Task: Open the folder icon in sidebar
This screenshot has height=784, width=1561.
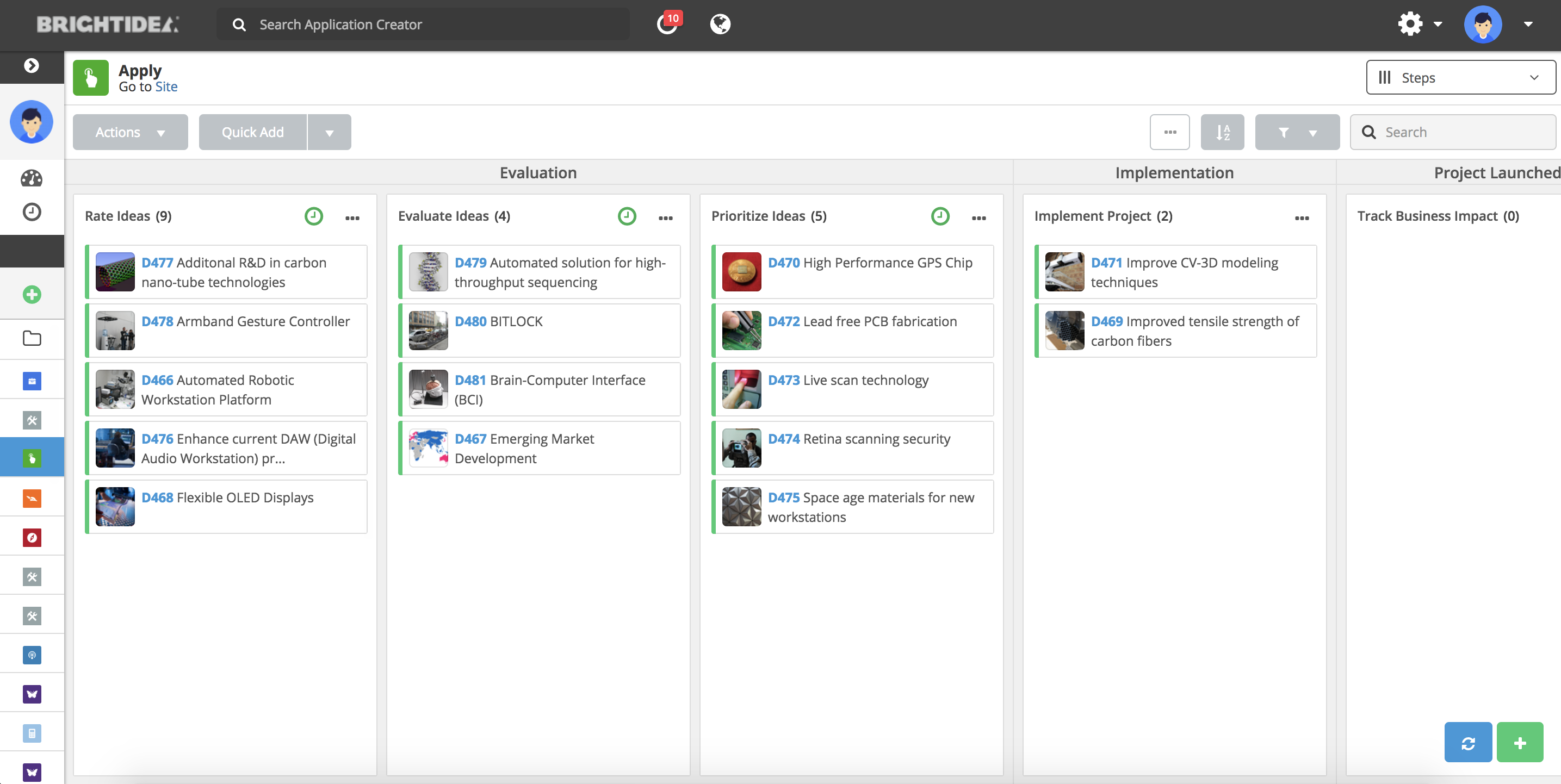Action: (32, 338)
